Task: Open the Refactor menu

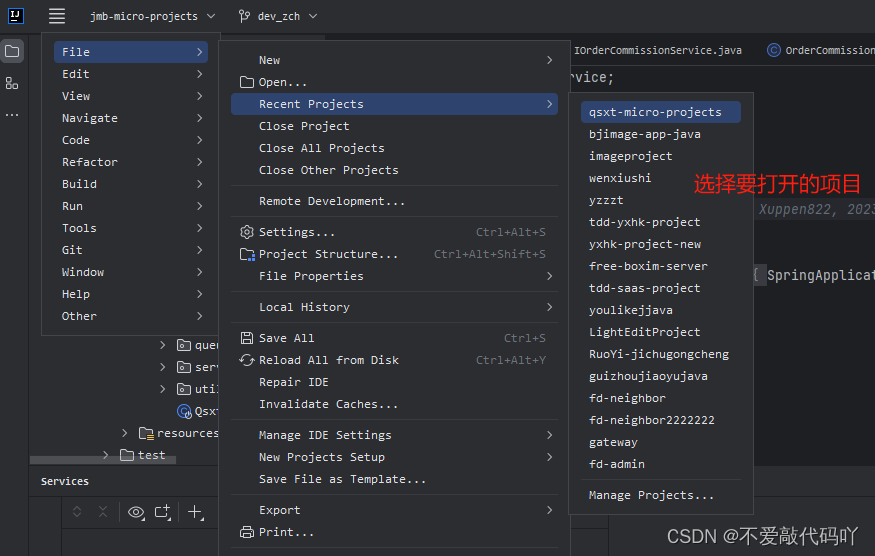Action: (131, 162)
